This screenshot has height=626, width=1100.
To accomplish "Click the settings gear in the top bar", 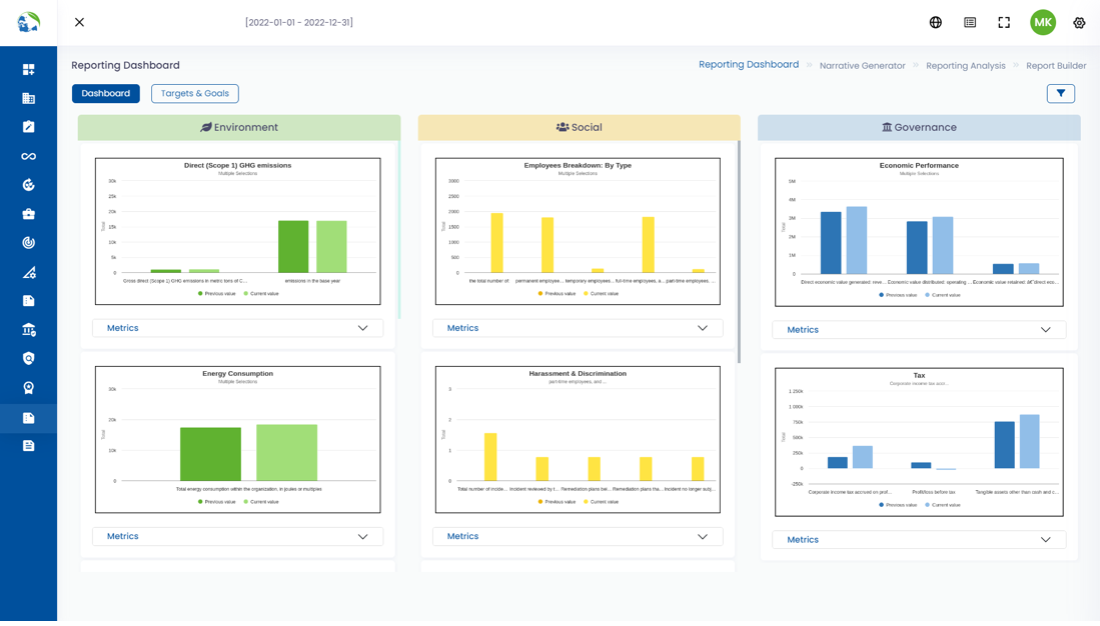I will click(1079, 22).
